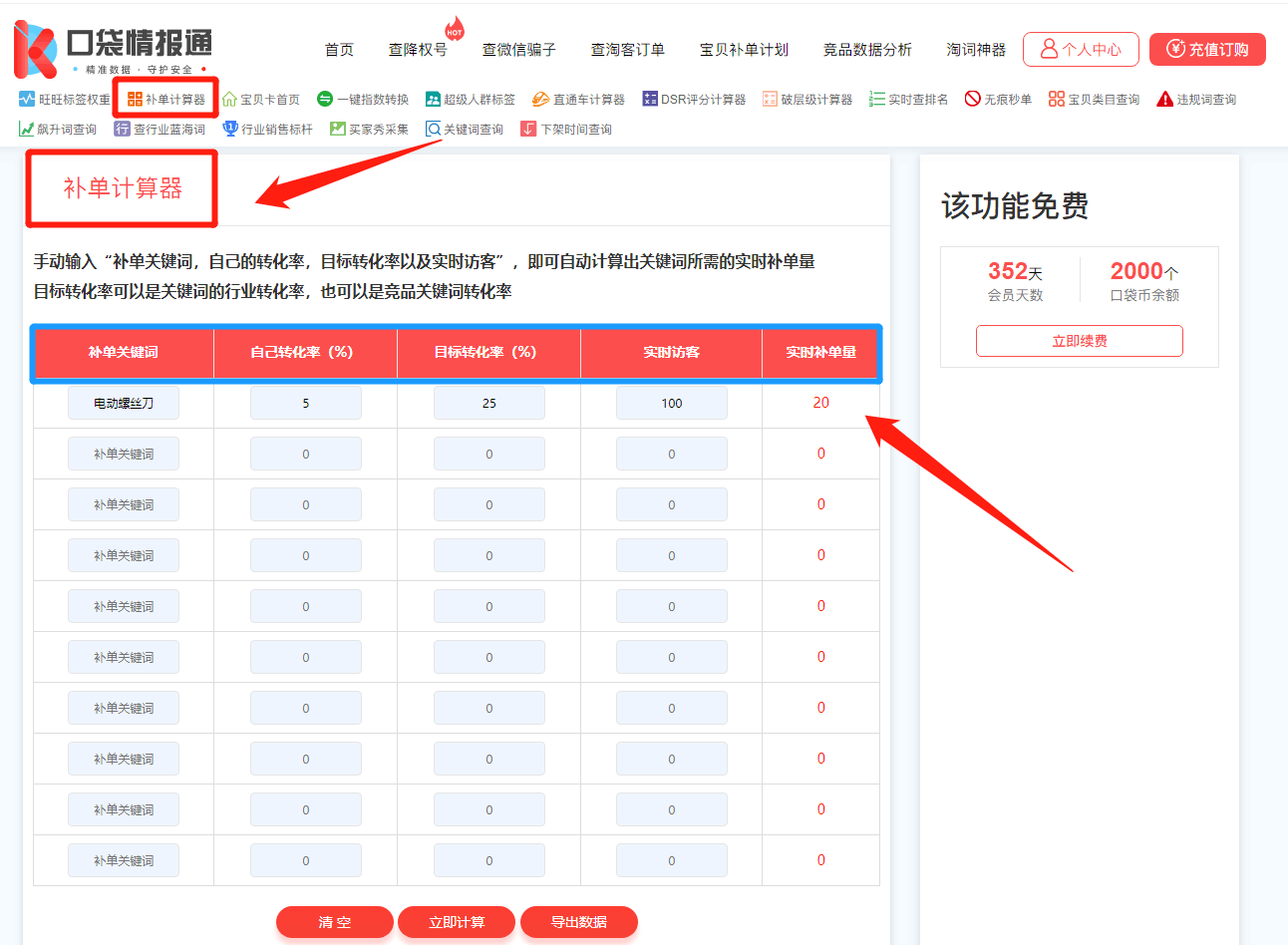
Task: Open 违规词查询 warning triangle icon
Action: [x=1164, y=99]
